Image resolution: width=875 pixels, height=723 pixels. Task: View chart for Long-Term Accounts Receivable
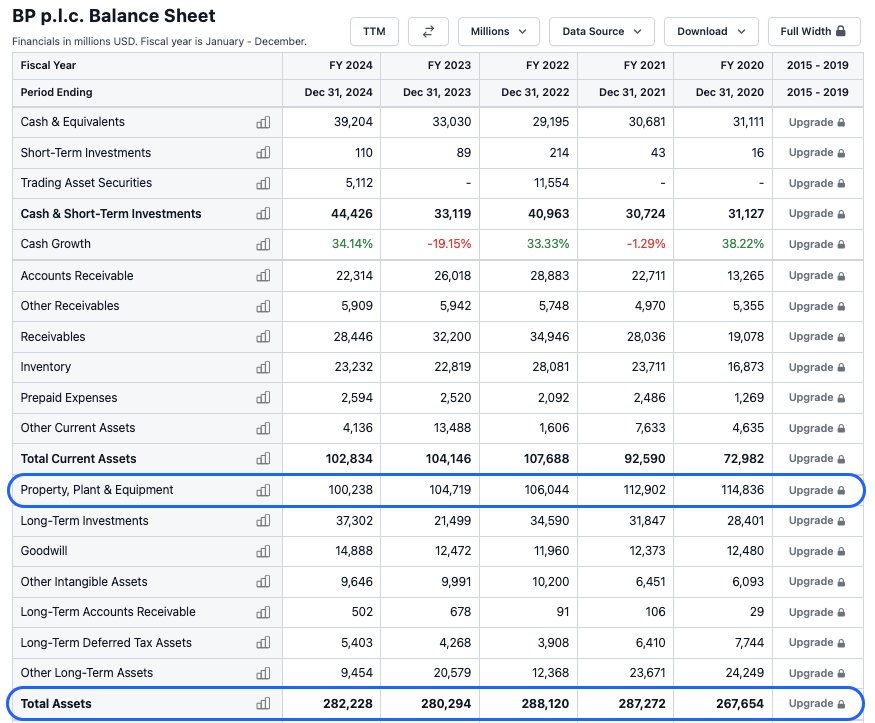click(x=263, y=612)
